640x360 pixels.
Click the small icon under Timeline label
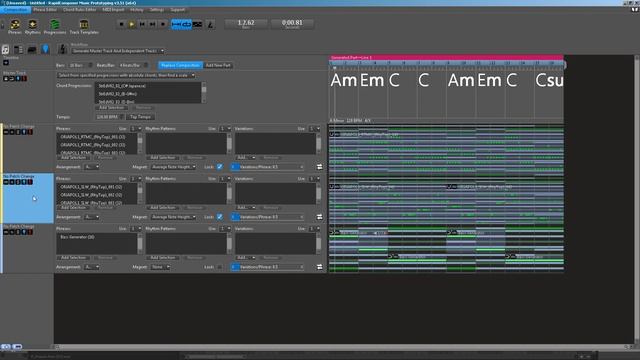[6, 63]
